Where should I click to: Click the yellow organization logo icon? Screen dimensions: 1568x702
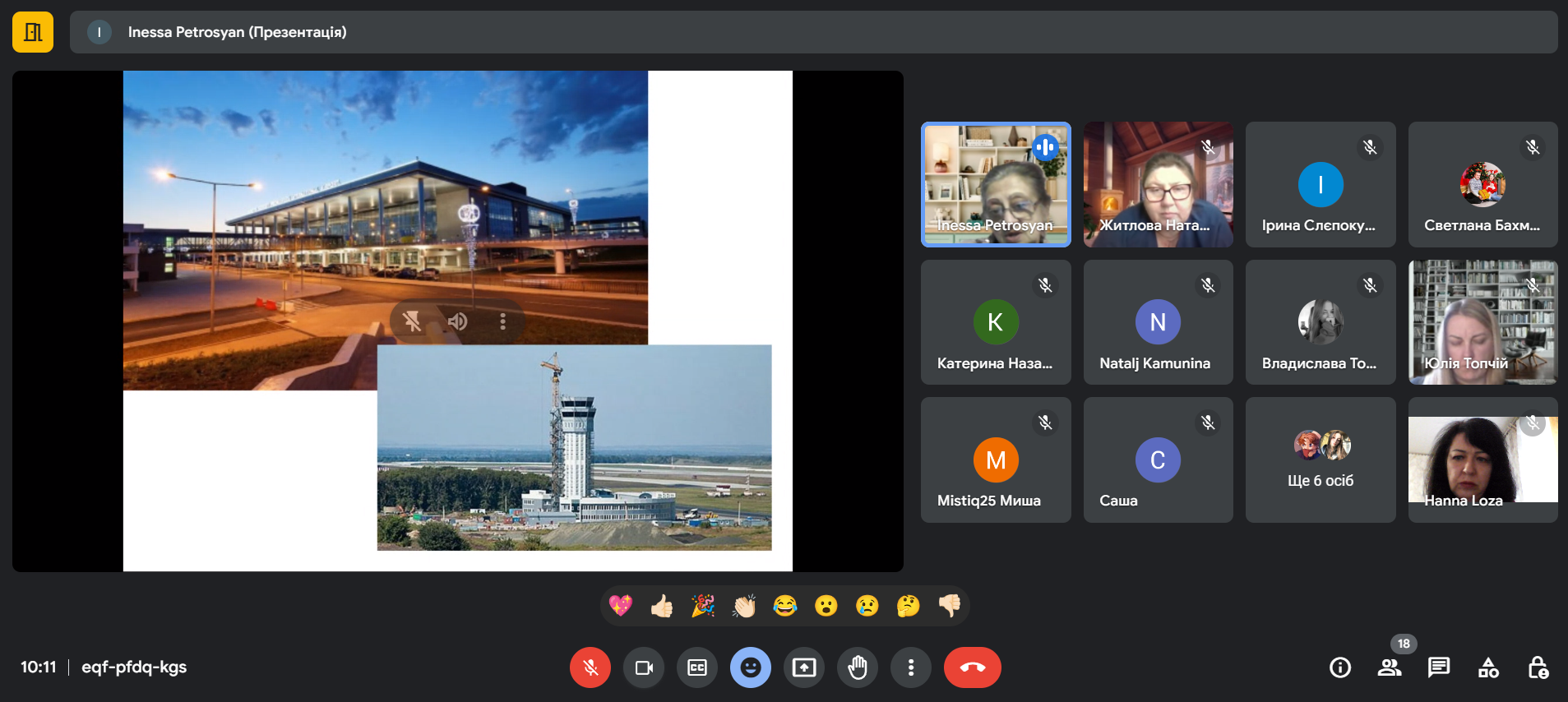click(x=33, y=32)
